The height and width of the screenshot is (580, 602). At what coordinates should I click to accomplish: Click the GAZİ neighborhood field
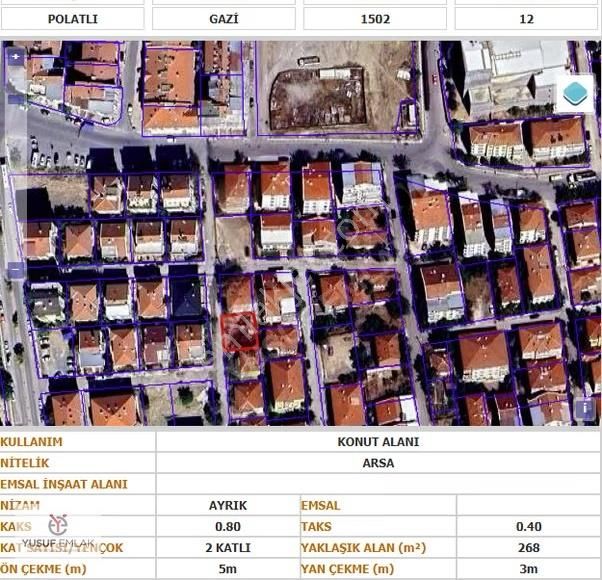click(223, 18)
